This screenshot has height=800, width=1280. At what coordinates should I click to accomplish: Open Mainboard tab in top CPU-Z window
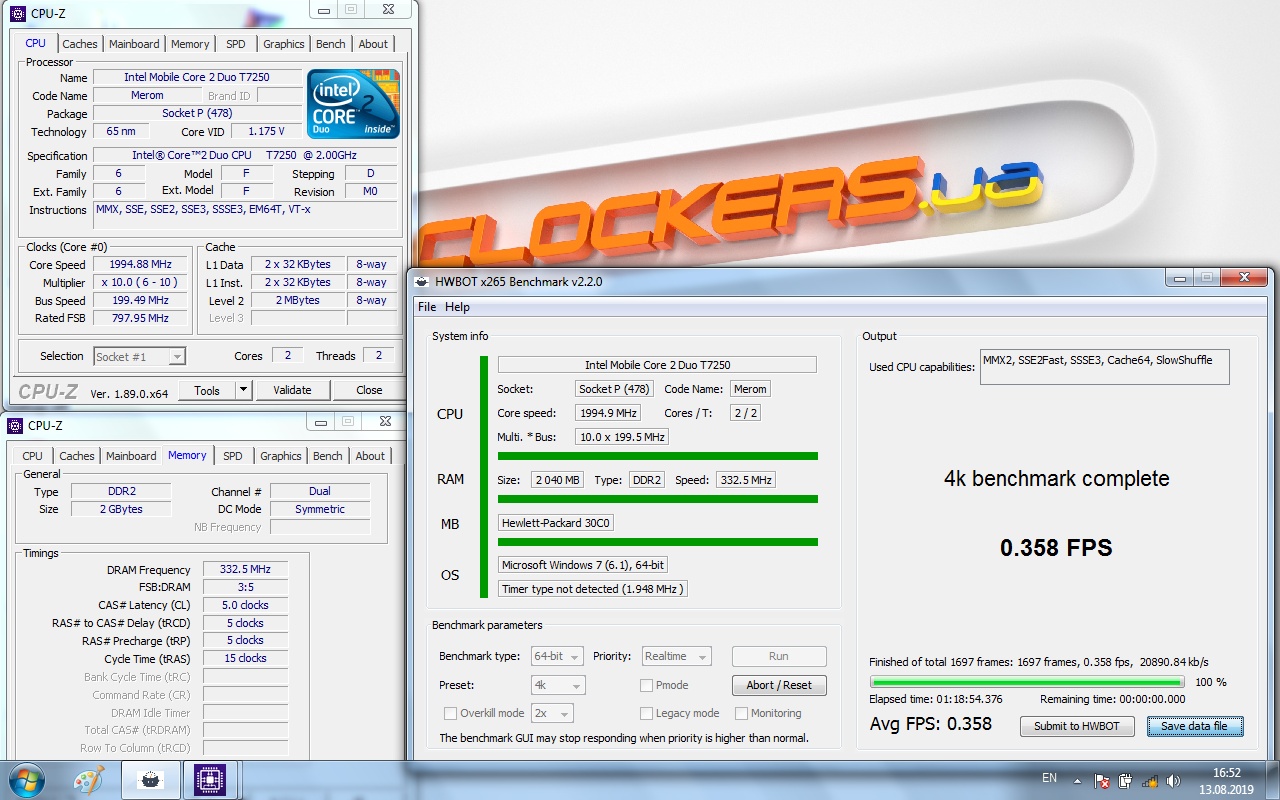coord(134,44)
